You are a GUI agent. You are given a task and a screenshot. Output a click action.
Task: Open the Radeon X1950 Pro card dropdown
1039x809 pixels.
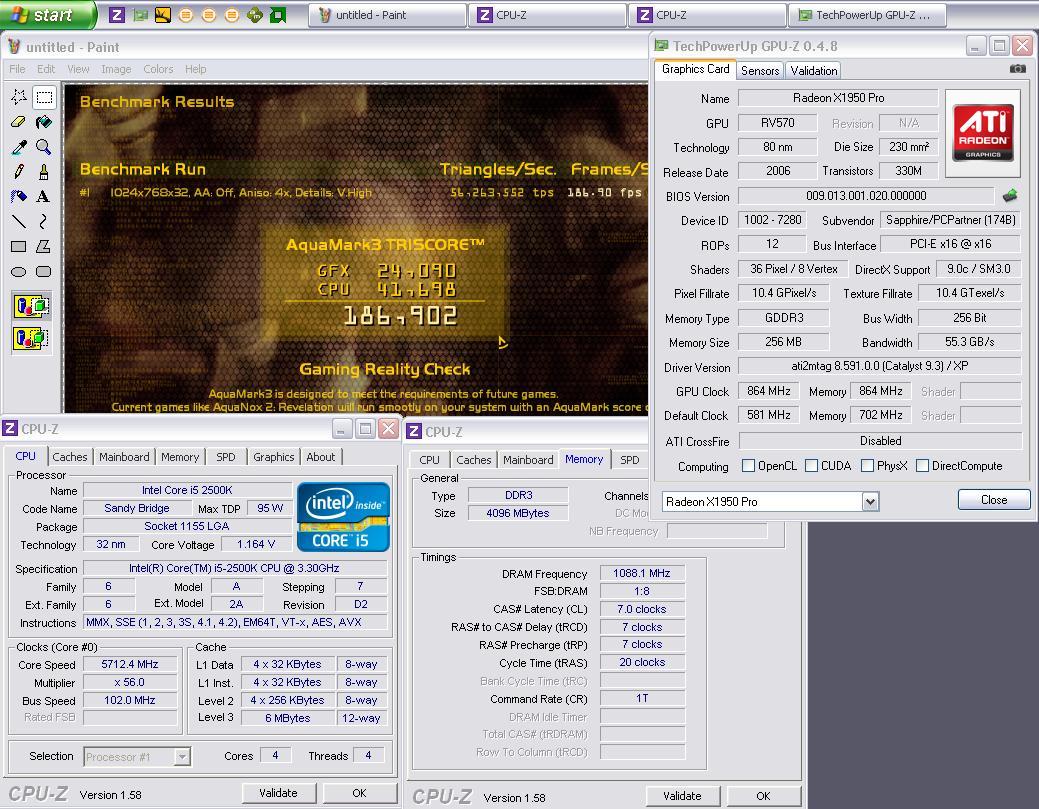tap(870, 502)
